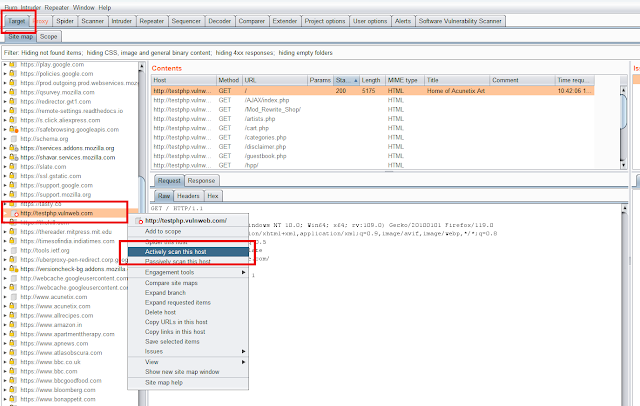Open the Proxy tab
The height and width of the screenshot is (406, 640).
click(x=40, y=21)
